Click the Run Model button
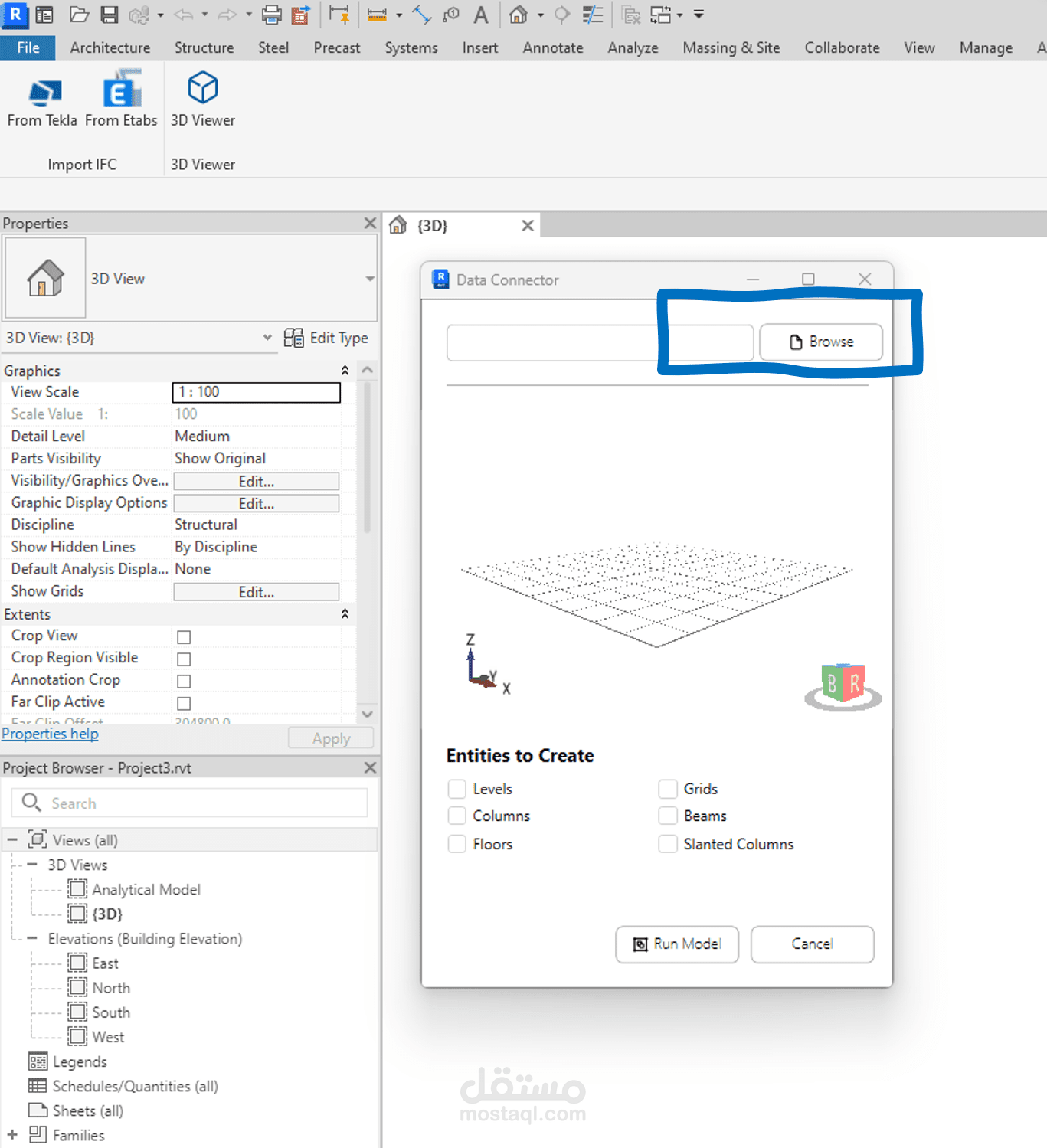 (x=677, y=944)
